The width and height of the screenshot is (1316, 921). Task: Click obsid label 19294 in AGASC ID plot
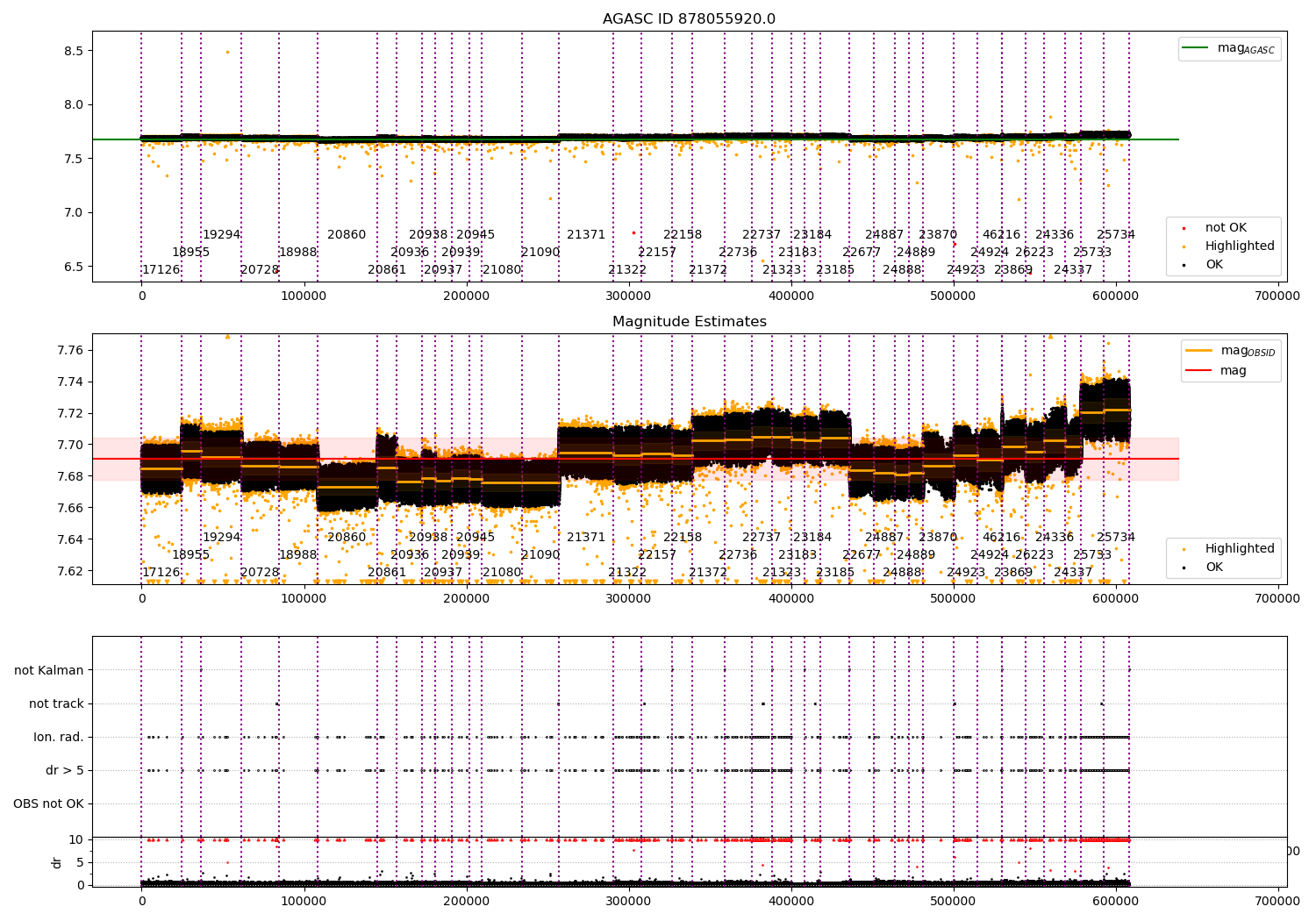(x=222, y=234)
